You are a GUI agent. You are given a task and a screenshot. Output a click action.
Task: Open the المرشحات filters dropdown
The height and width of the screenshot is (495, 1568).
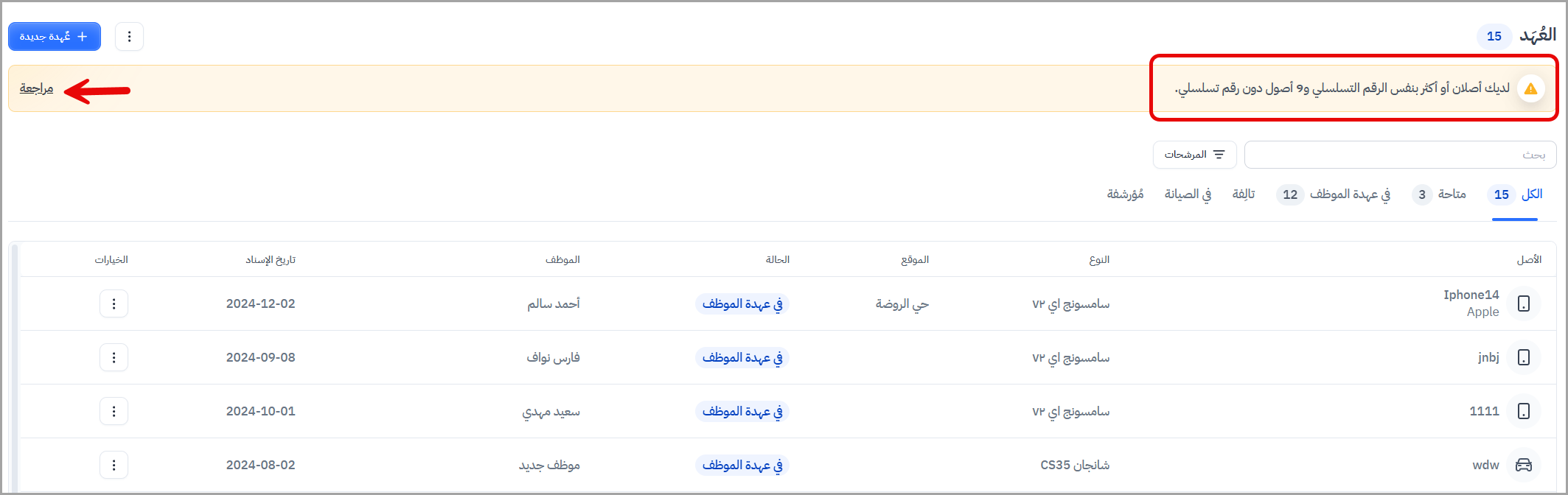(1194, 155)
